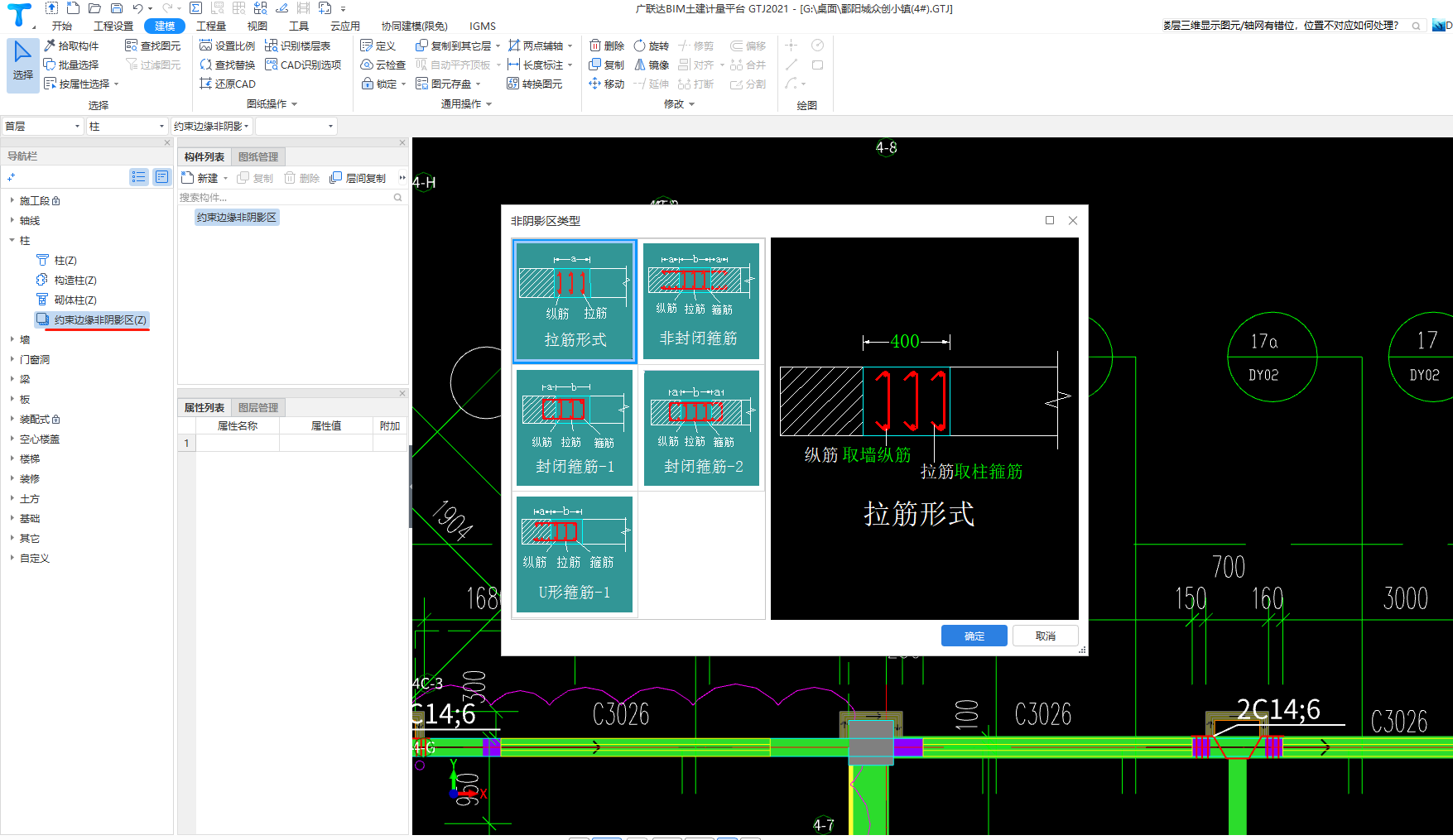Click the undo arrow in title bar
The width and height of the screenshot is (1453, 840).
pyautogui.click(x=137, y=8)
